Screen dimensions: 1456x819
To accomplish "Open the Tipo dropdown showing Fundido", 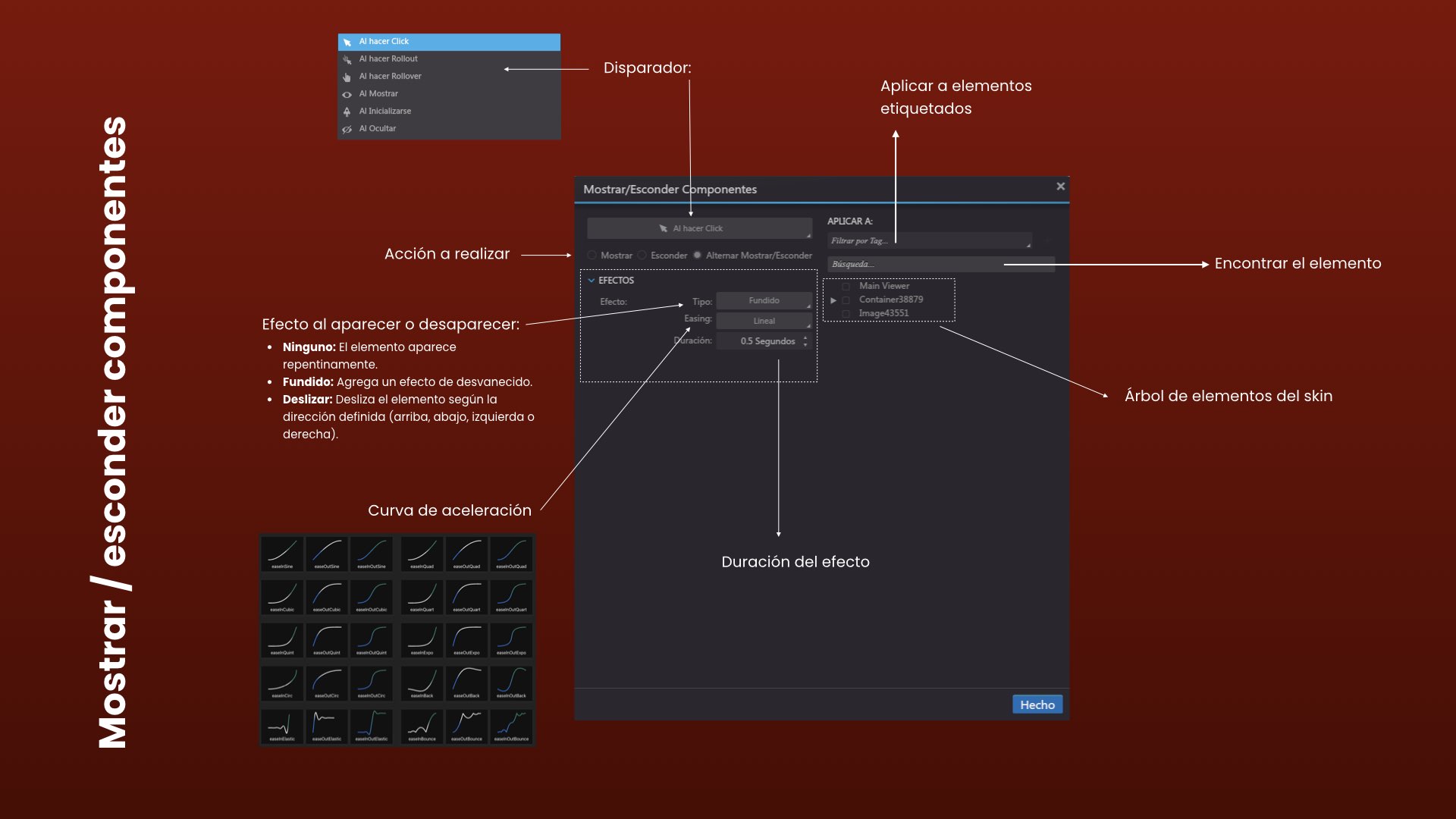I will 764,301.
